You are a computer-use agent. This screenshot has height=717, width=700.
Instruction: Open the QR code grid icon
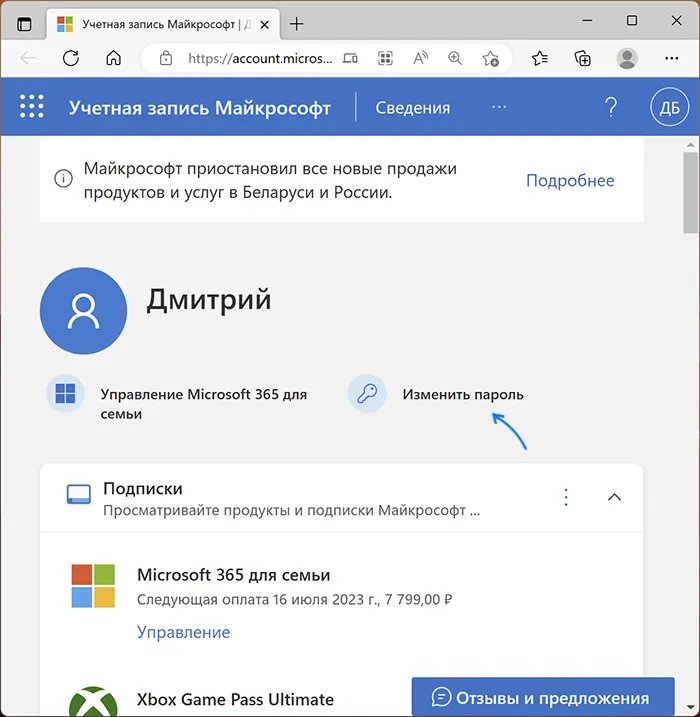click(385, 59)
